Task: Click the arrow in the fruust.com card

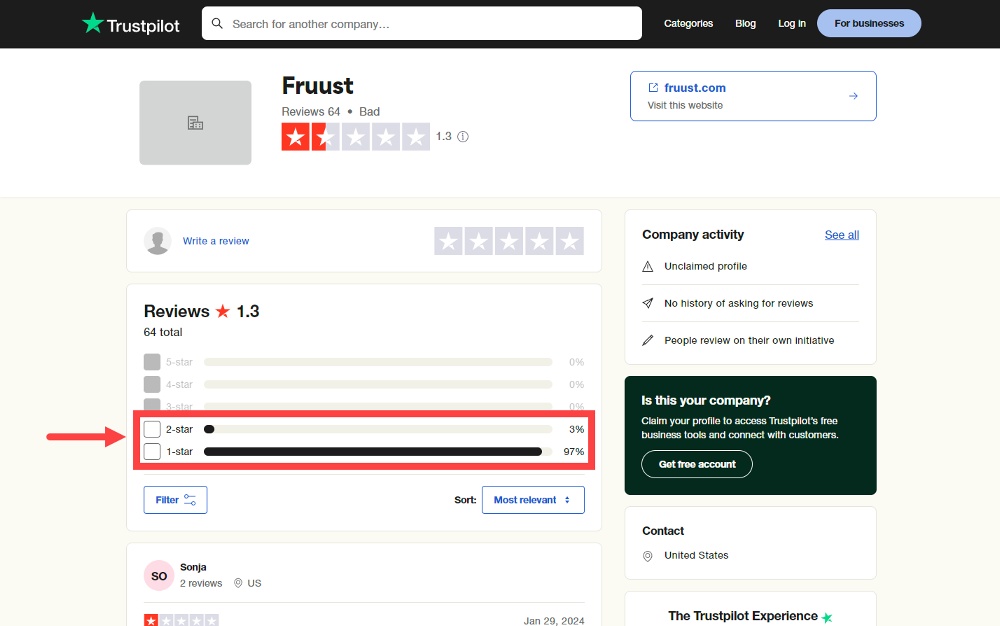Action: [853, 96]
